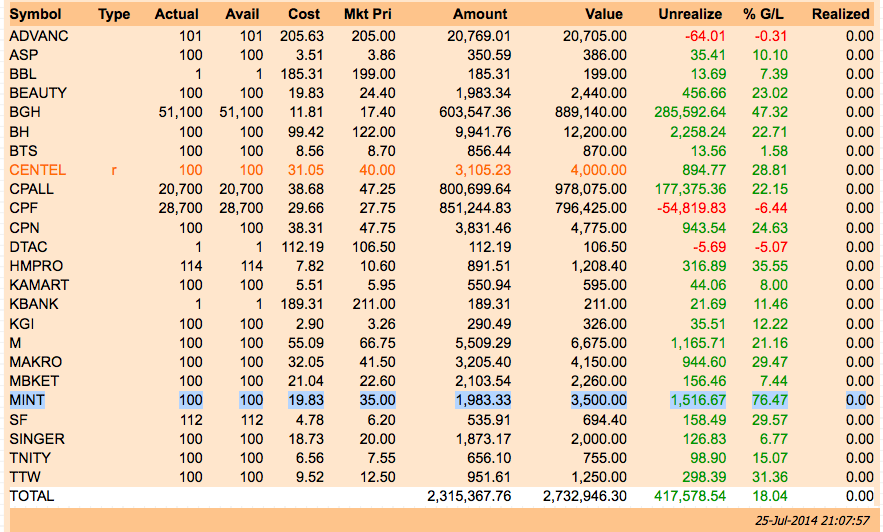Select BGH market price 17.40
The width and height of the screenshot is (883, 532).
pyautogui.click(x=377, y=113)
